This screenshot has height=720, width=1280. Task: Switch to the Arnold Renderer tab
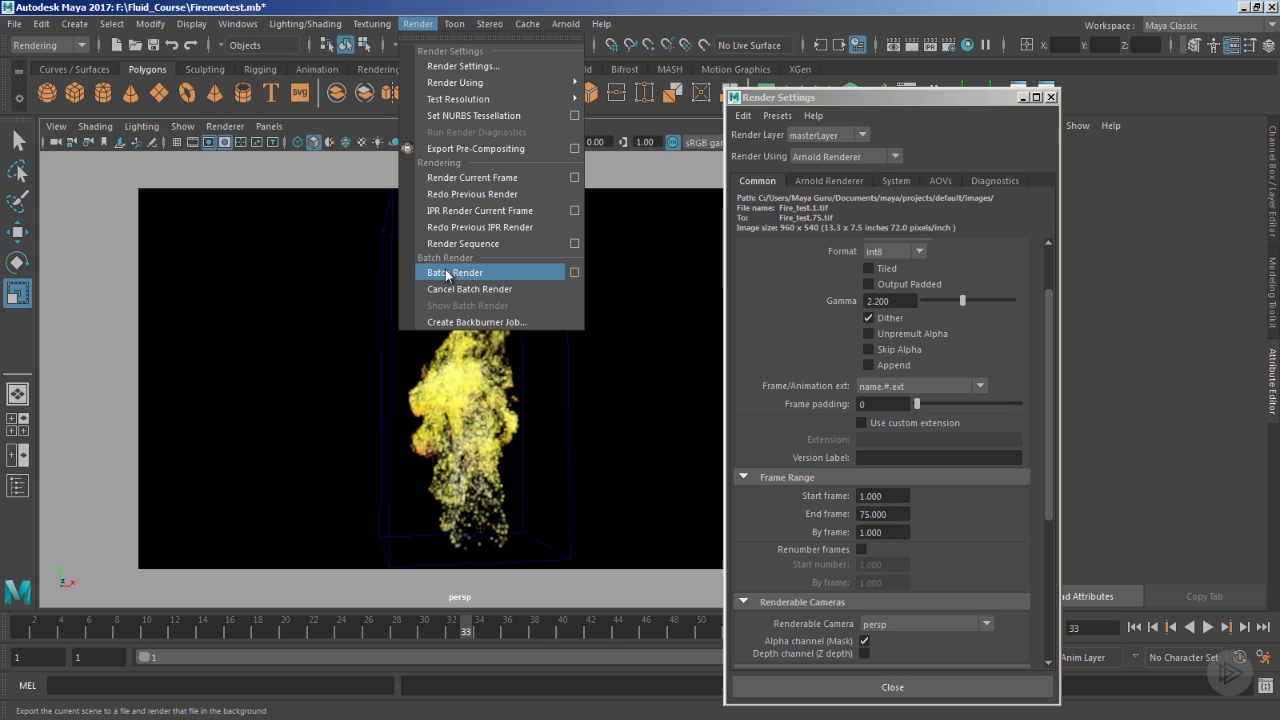[829, 181]
